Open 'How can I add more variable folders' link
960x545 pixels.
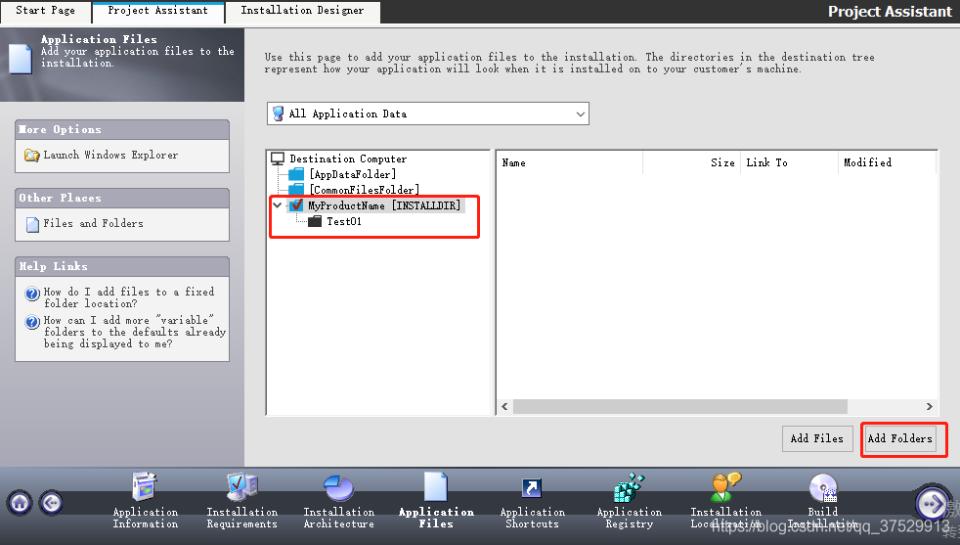pyautogui.click(x=135, y=332)
